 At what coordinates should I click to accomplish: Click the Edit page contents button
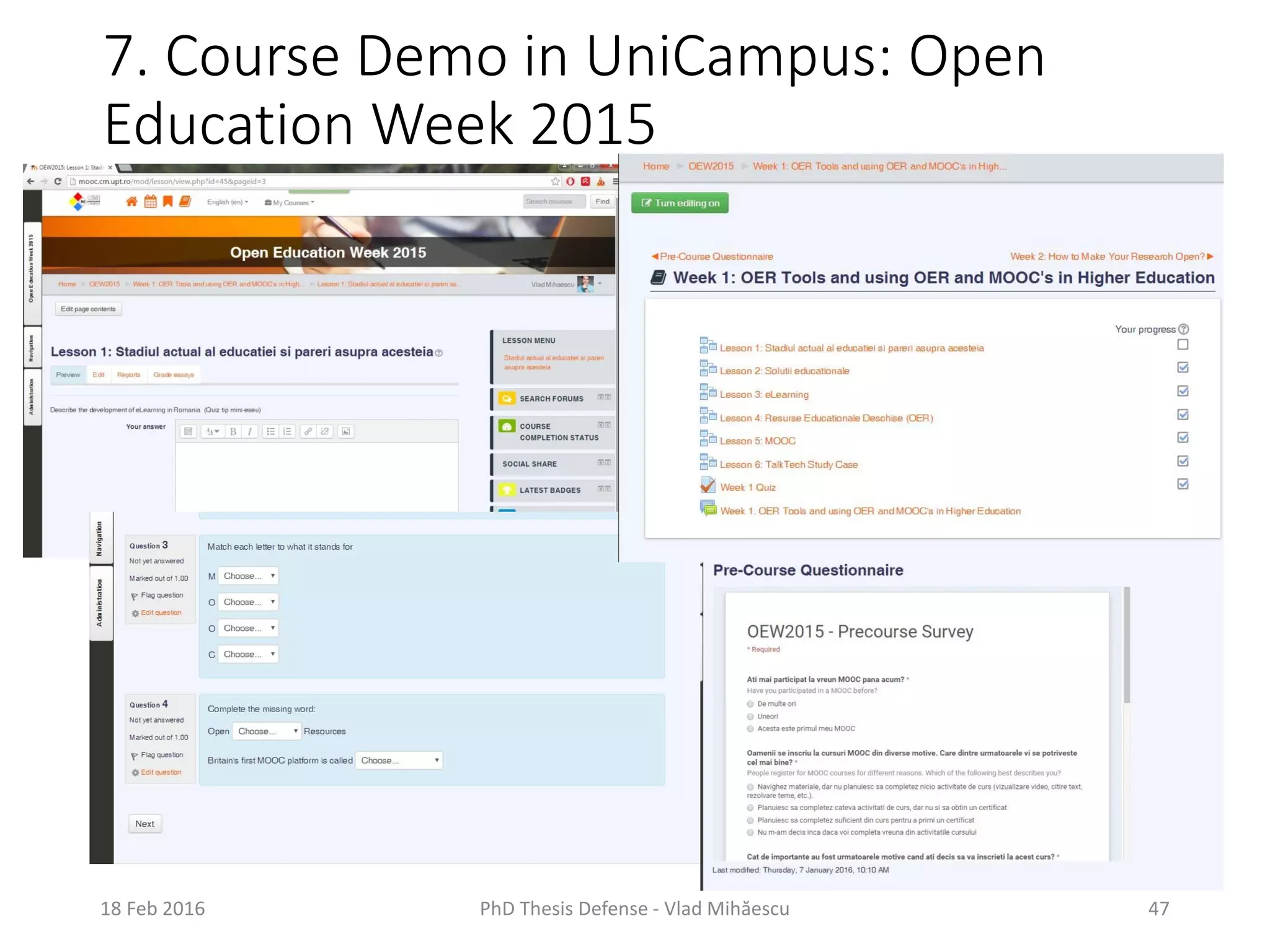point(88,309)
